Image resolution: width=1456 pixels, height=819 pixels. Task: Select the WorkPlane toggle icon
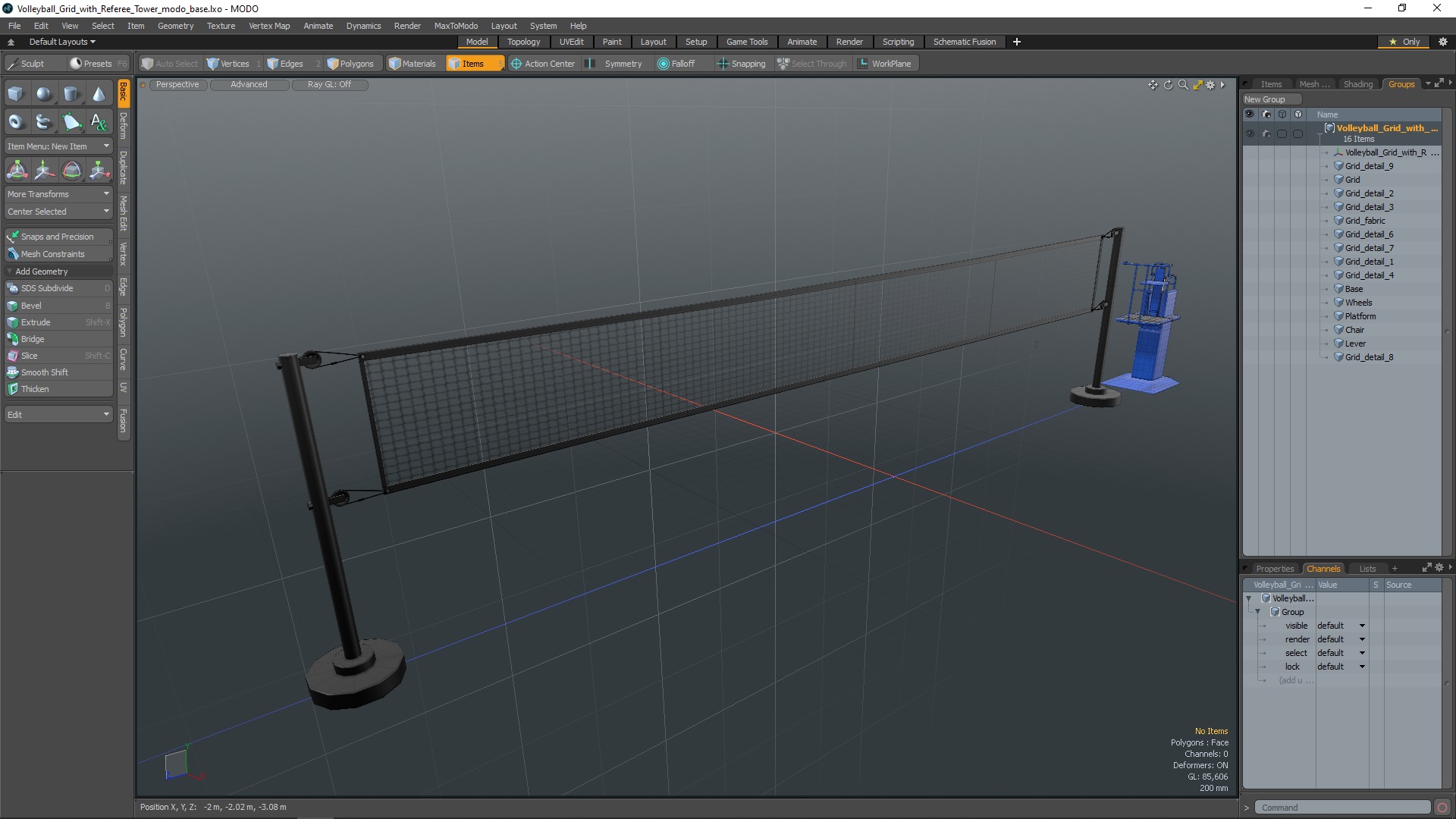coord(864,63)
